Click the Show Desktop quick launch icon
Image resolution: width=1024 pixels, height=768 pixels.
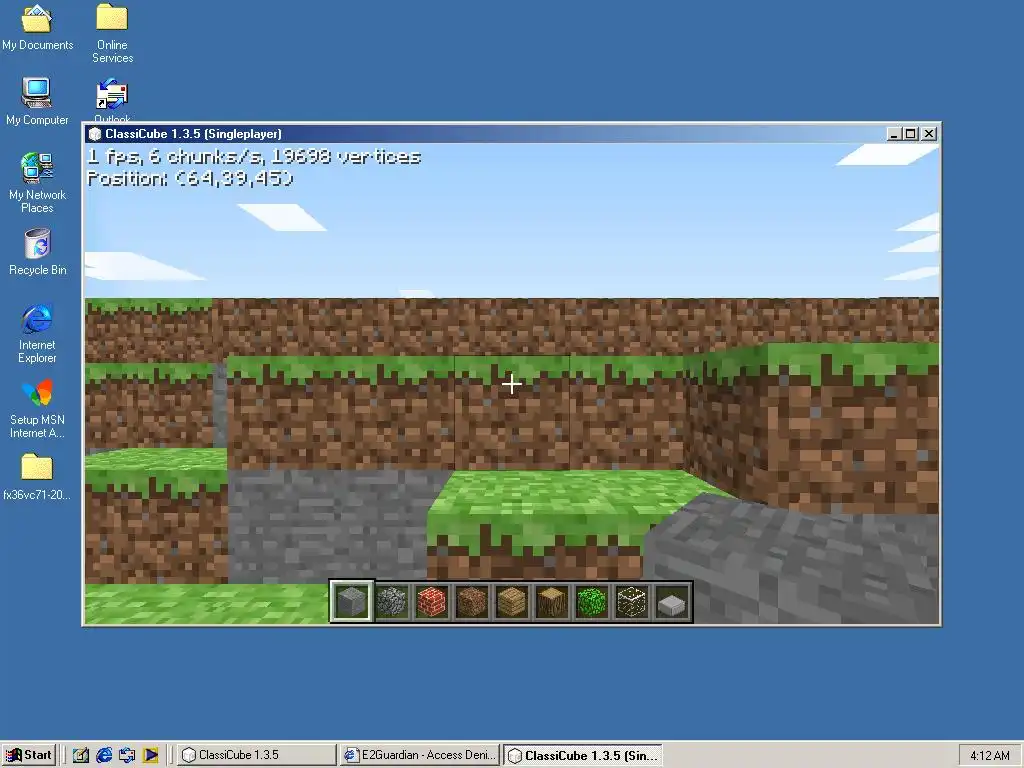point(80,755)
